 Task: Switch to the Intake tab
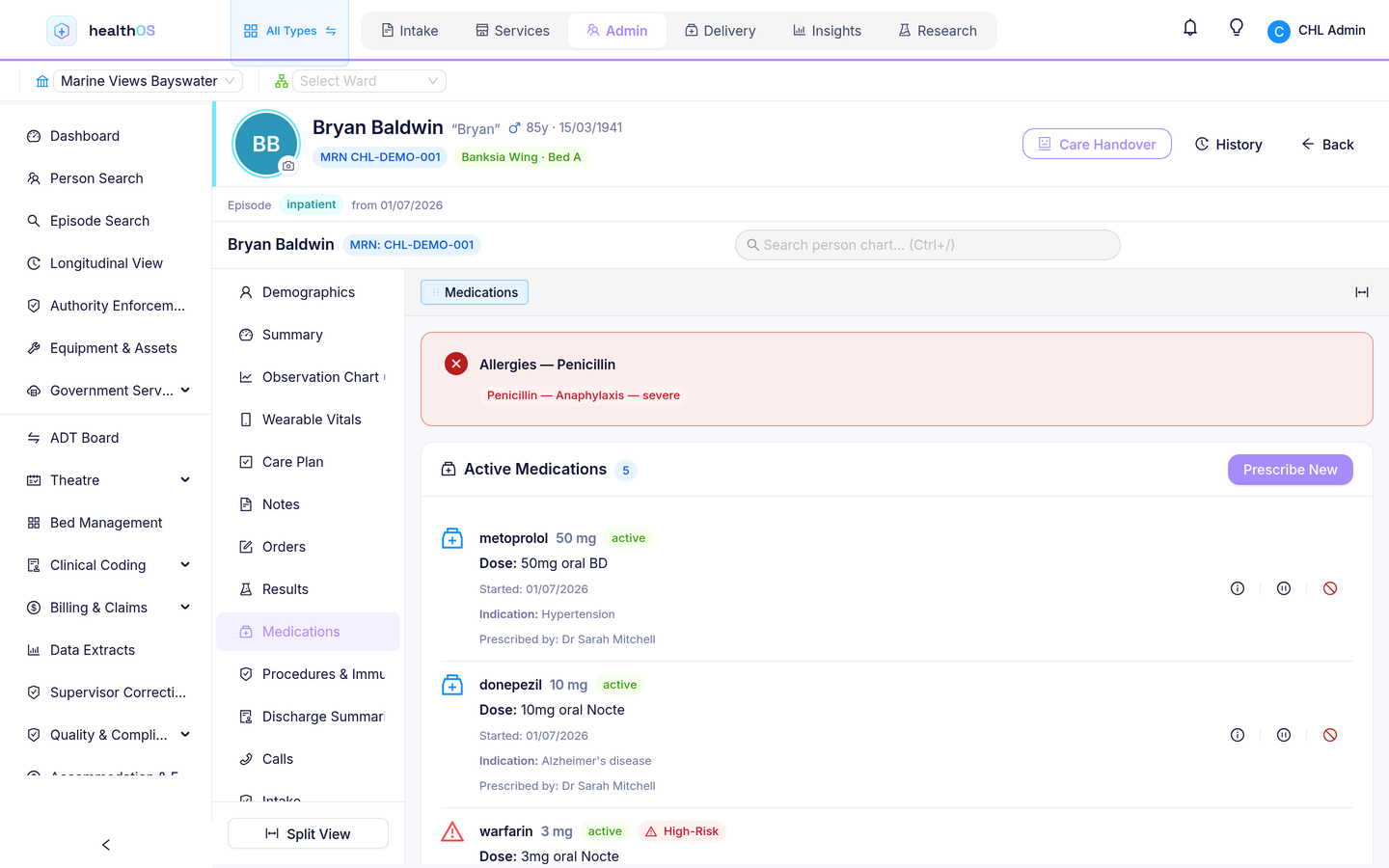point(410,31)
